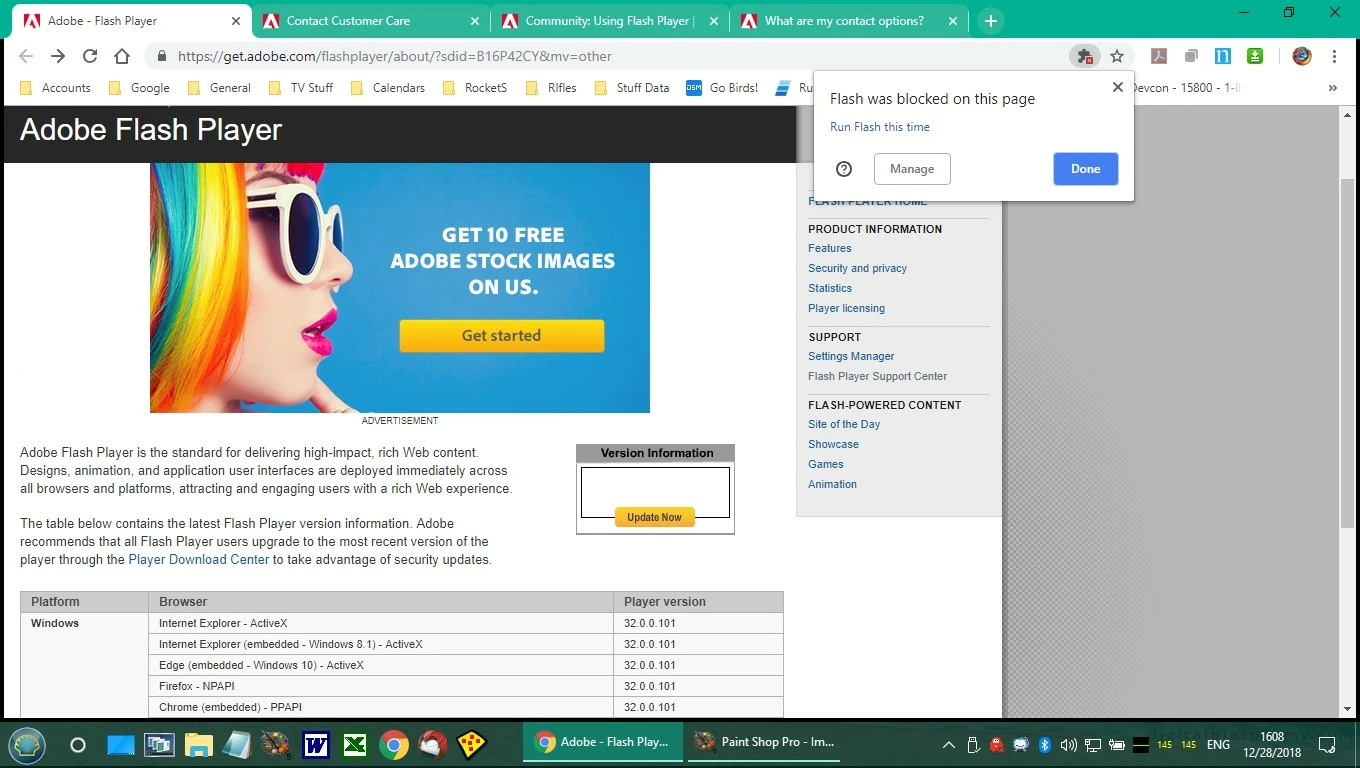Click the yellow diamond app on taskbar
Viewport: 1360px width, 768px height.
pos(471,745)
